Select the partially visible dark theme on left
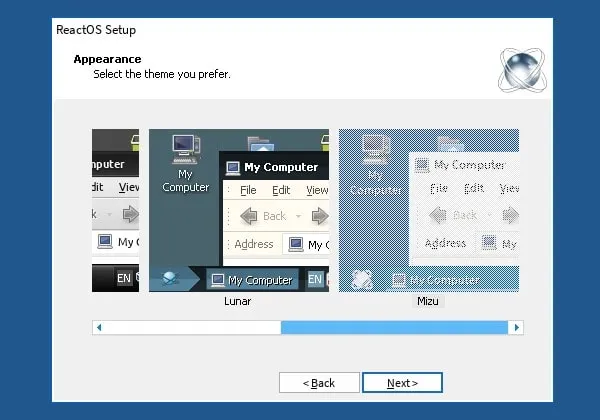Screen dimensions: 600x420 (x=114, y=210)
